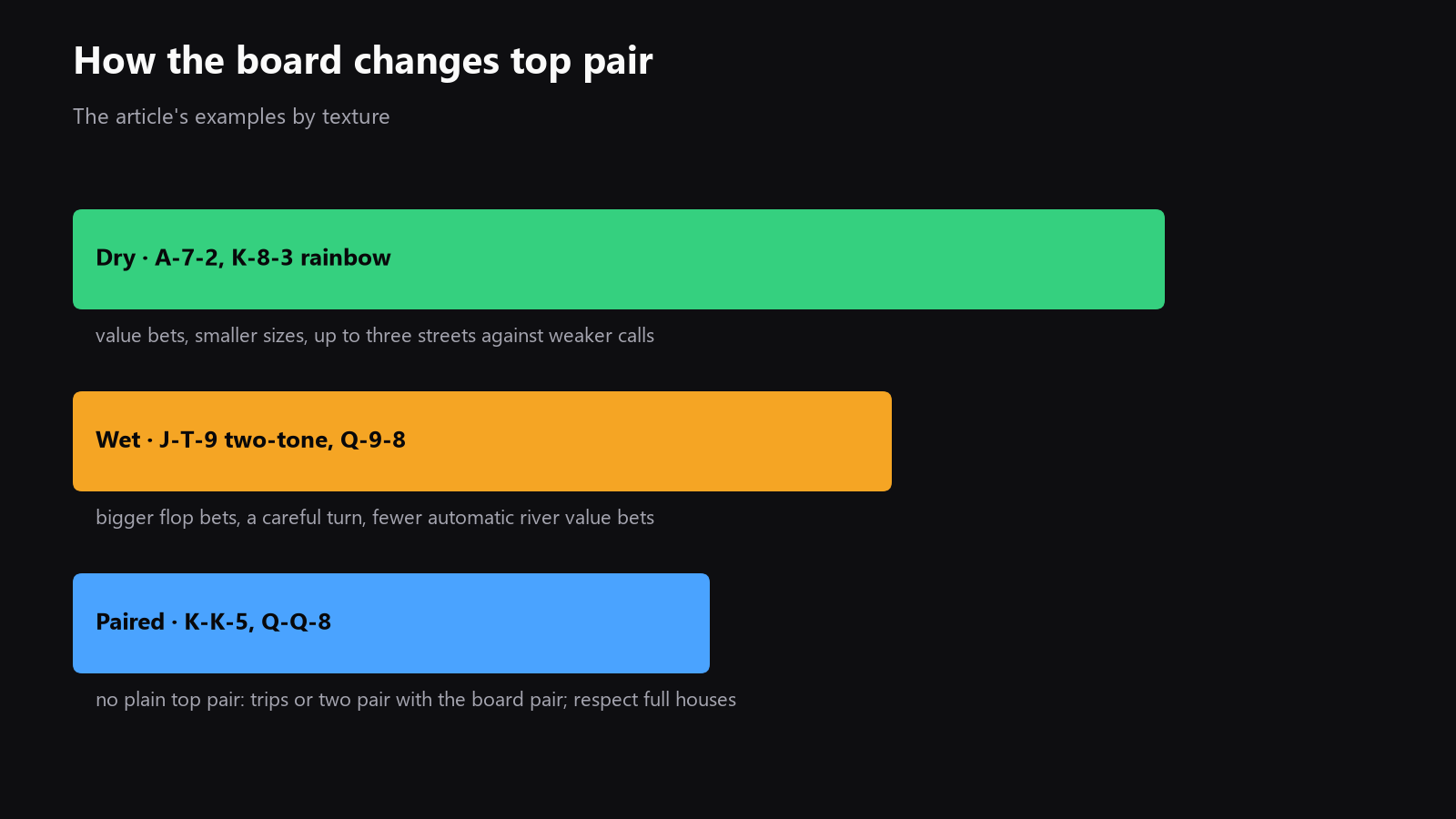Select the word 'Paired' in the blue bar
Viewport: 1456px width, 819px height.
[130, 622]
